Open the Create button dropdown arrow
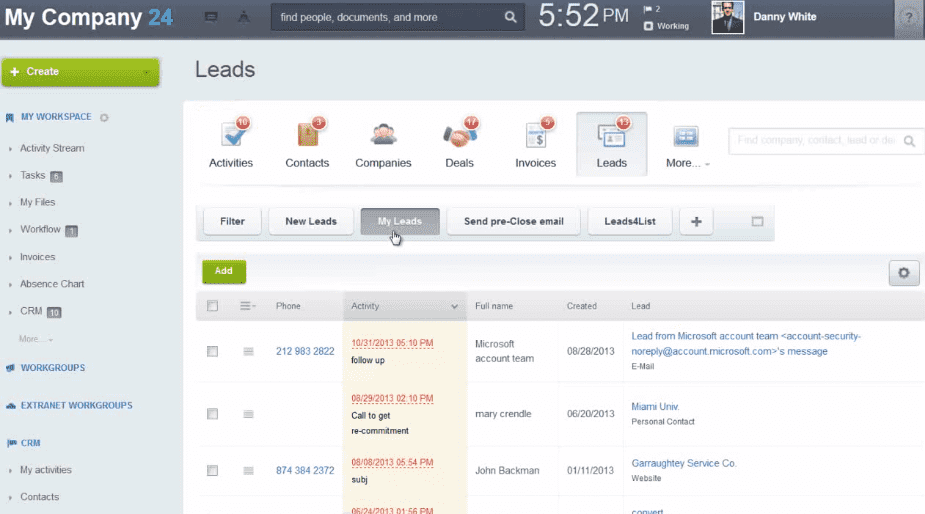 coord(146,72)
